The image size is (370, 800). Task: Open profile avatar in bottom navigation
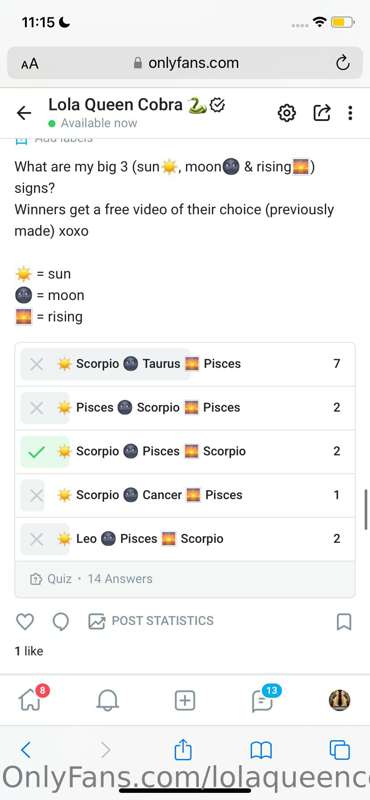(x=339, y=701)
